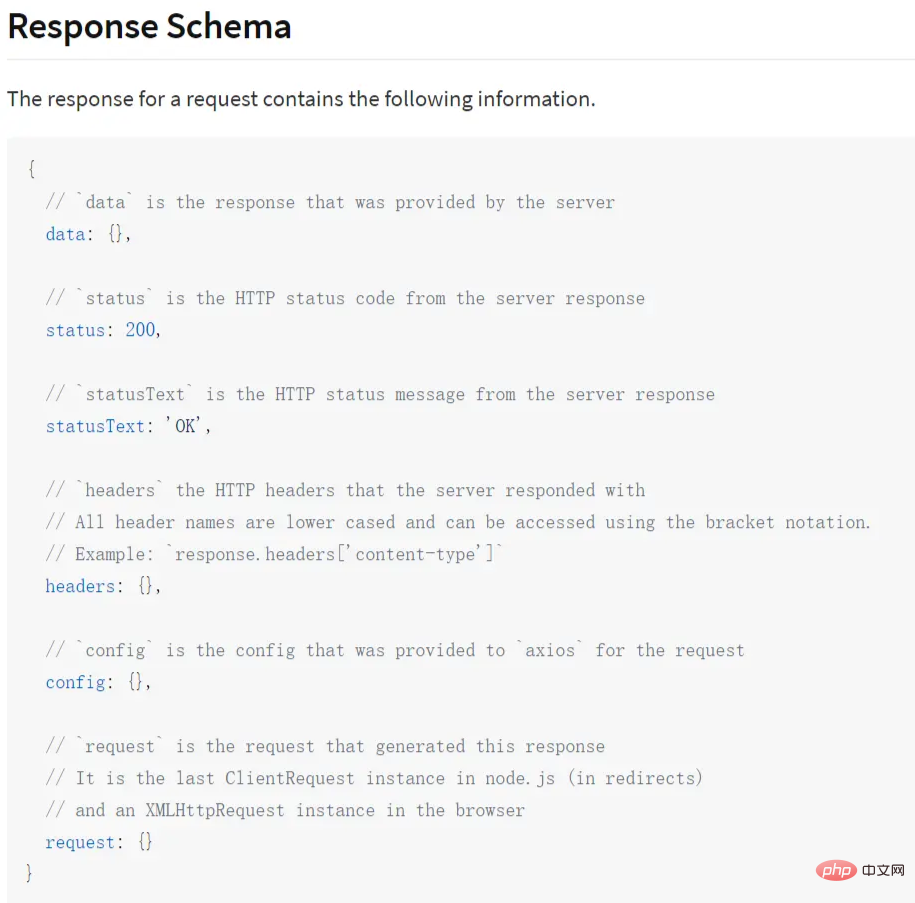Screen dimensions: 915x903
Task: Click the data key in code
Action: (x=65, y=234)
